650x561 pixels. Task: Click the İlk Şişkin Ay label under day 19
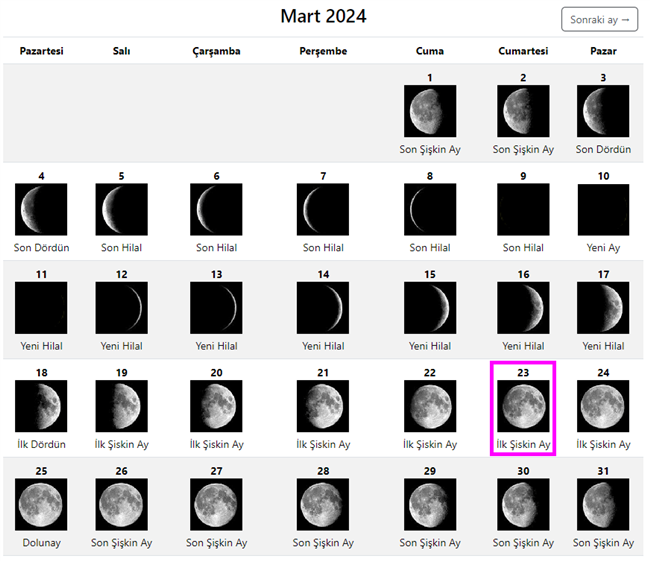121,444
